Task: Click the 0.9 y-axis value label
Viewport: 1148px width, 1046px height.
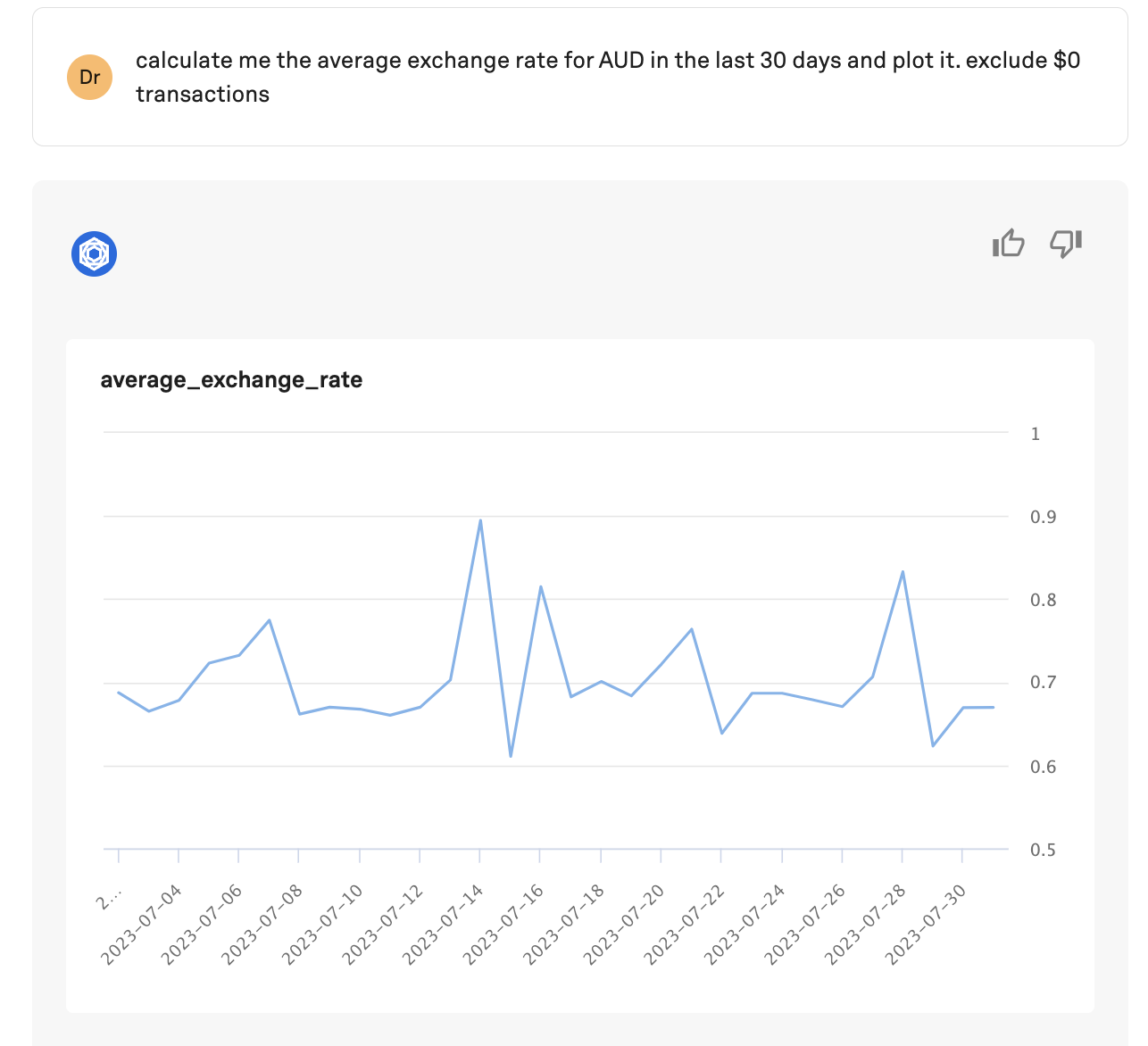Action: click(1043, 517)
